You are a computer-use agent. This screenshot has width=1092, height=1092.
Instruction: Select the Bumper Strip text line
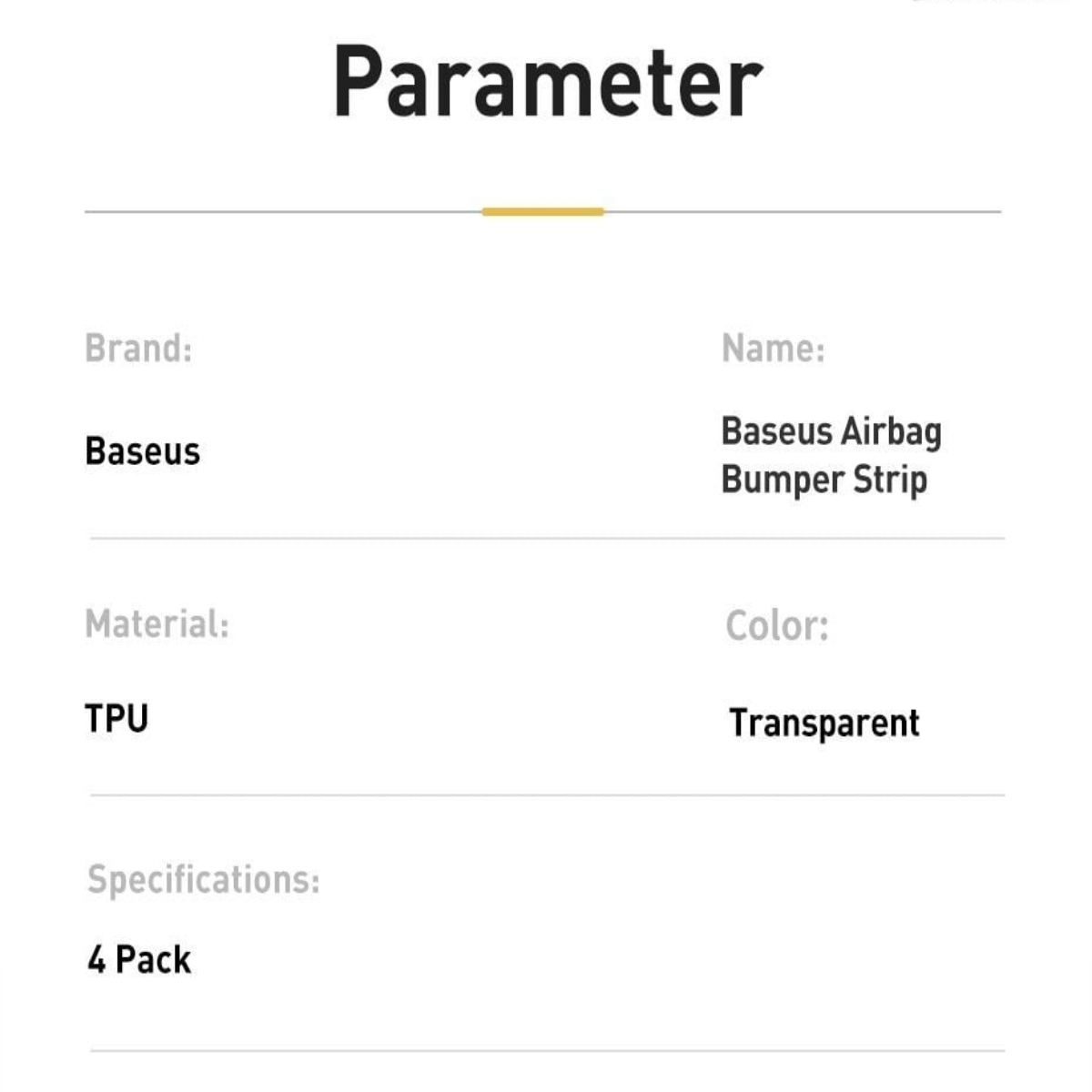click(824, 480)
